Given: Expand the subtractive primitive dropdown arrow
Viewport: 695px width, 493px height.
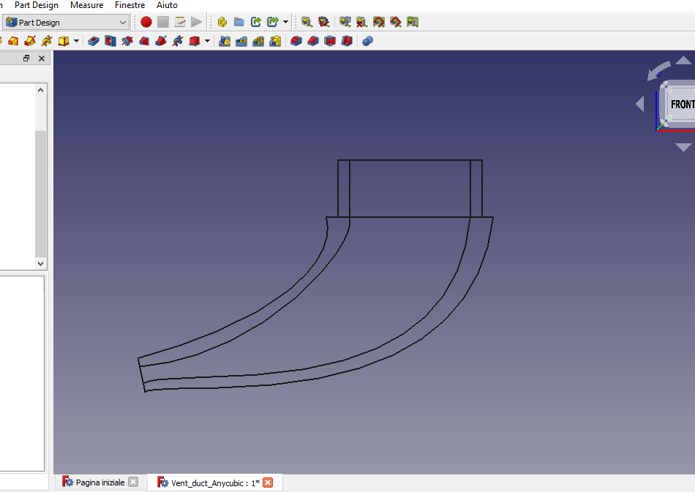Looking at the screenshot, I should pos(207,41).
